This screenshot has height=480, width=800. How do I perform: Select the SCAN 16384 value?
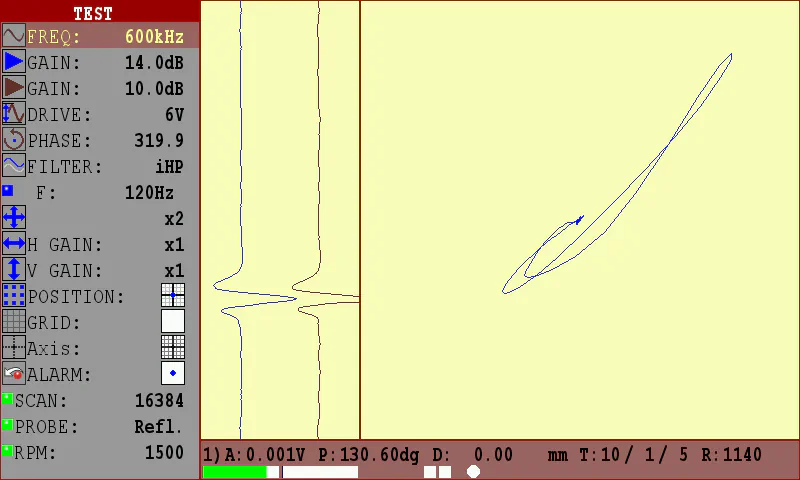coord(159,401)
